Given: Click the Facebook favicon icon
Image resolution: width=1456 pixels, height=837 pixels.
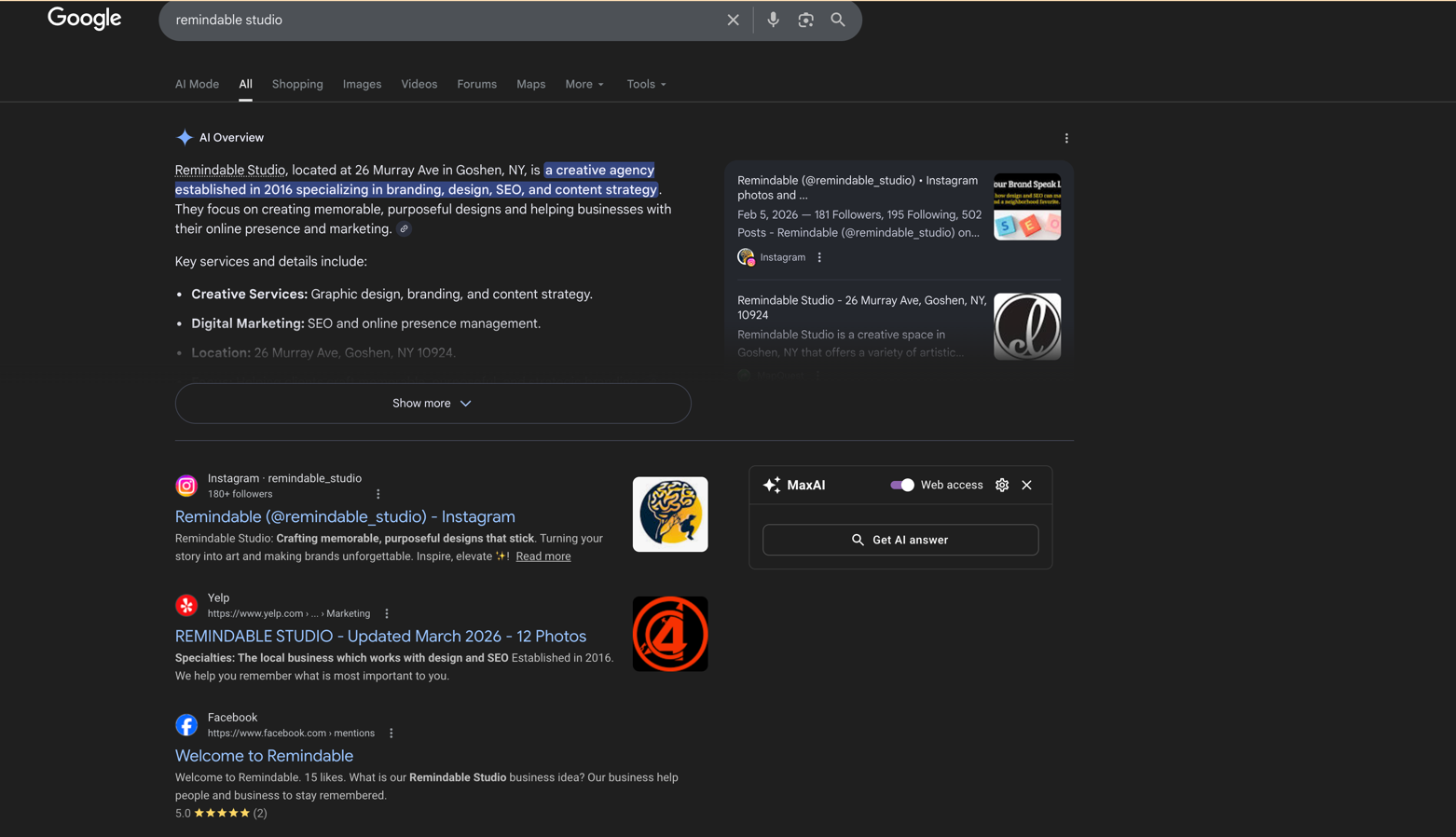Looking at the screenshot, I should (x=186, y=724).
